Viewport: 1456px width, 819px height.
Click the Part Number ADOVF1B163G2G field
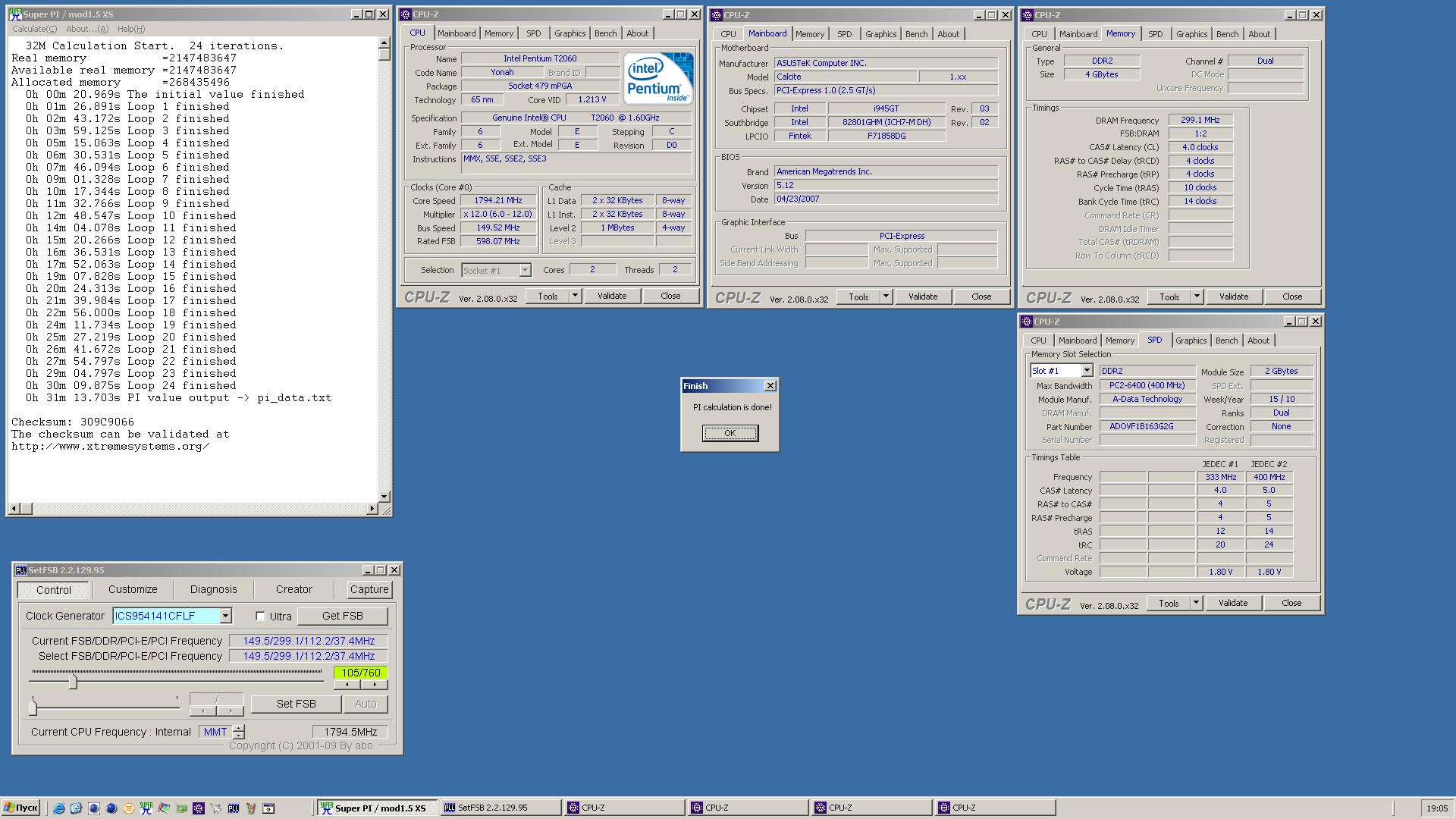click(1147, 426)
